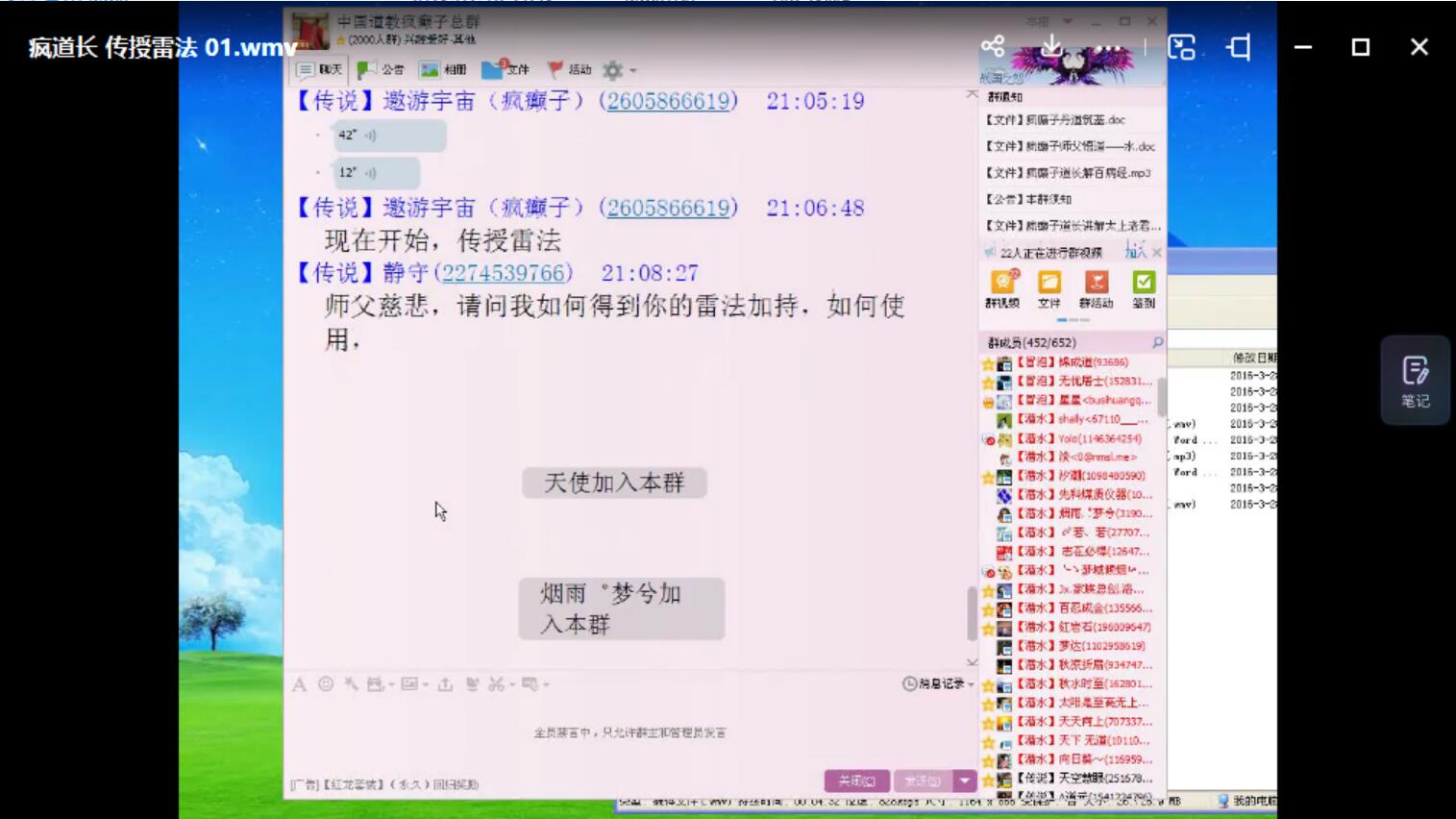Toggle the player's pin-on-top icon
Viewport: 1456px width, 819px height.
[1239, 46]
